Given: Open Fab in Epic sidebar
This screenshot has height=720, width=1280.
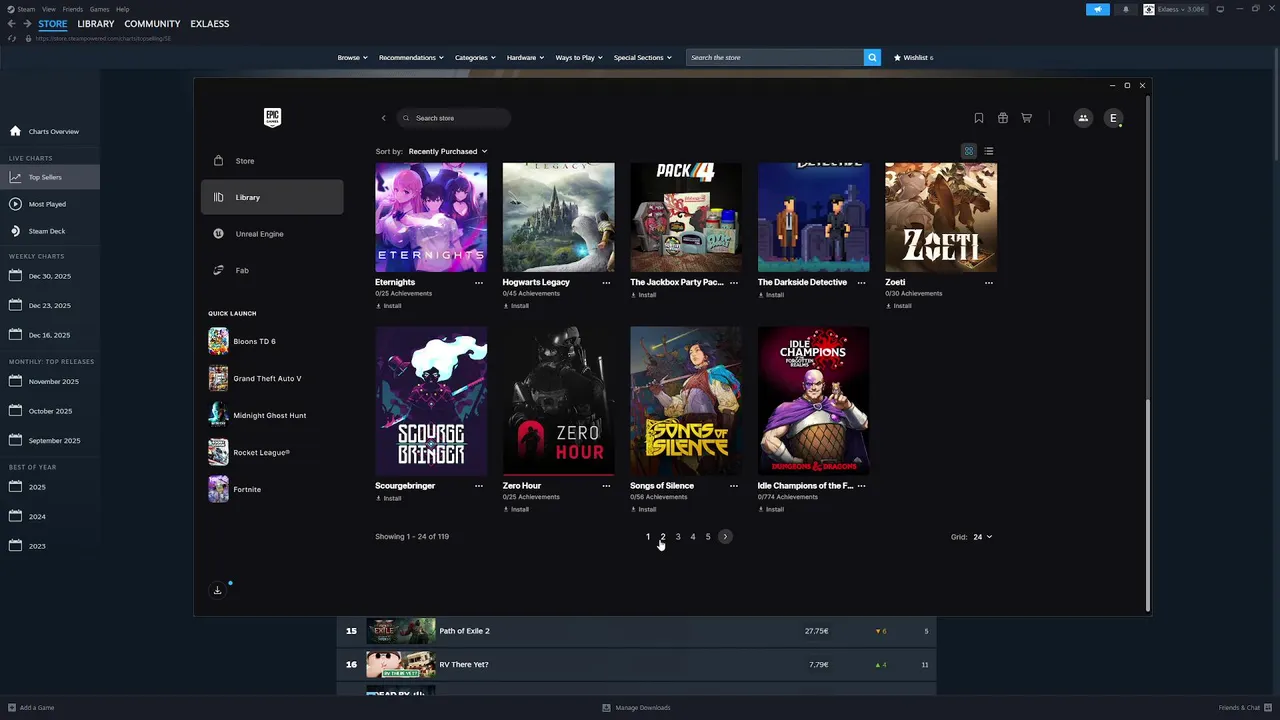Looking at the screenshot, I should (272, 270).
